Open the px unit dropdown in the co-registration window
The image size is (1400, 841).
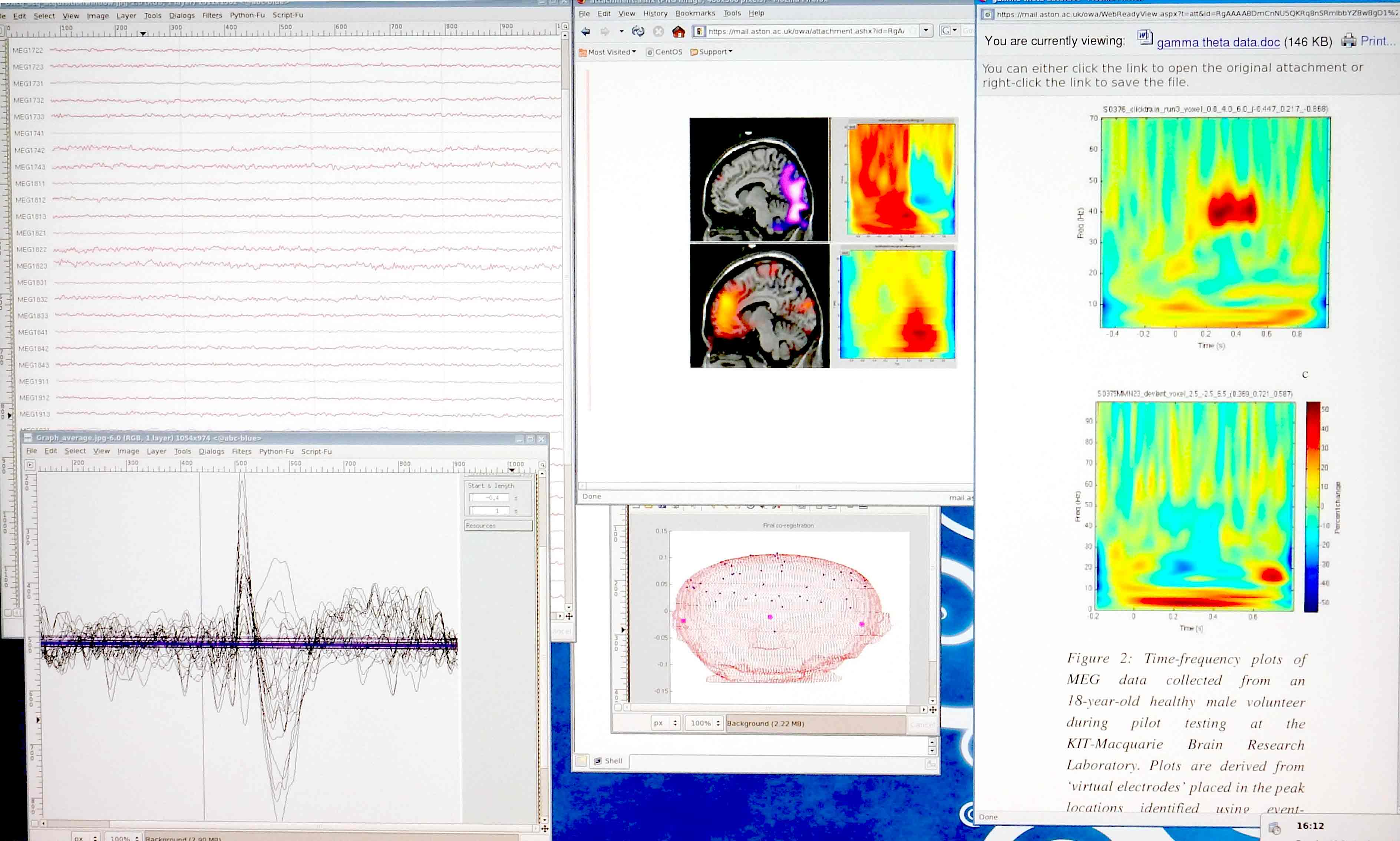coord(665,723)
